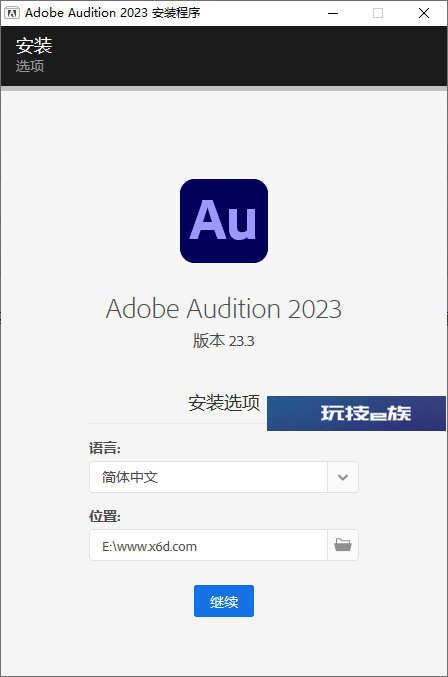Image resolution: width=448 pixels, height=677 pixels.
Task: Click the 安装选项 section heading
Action: click(x=224, y=403)
